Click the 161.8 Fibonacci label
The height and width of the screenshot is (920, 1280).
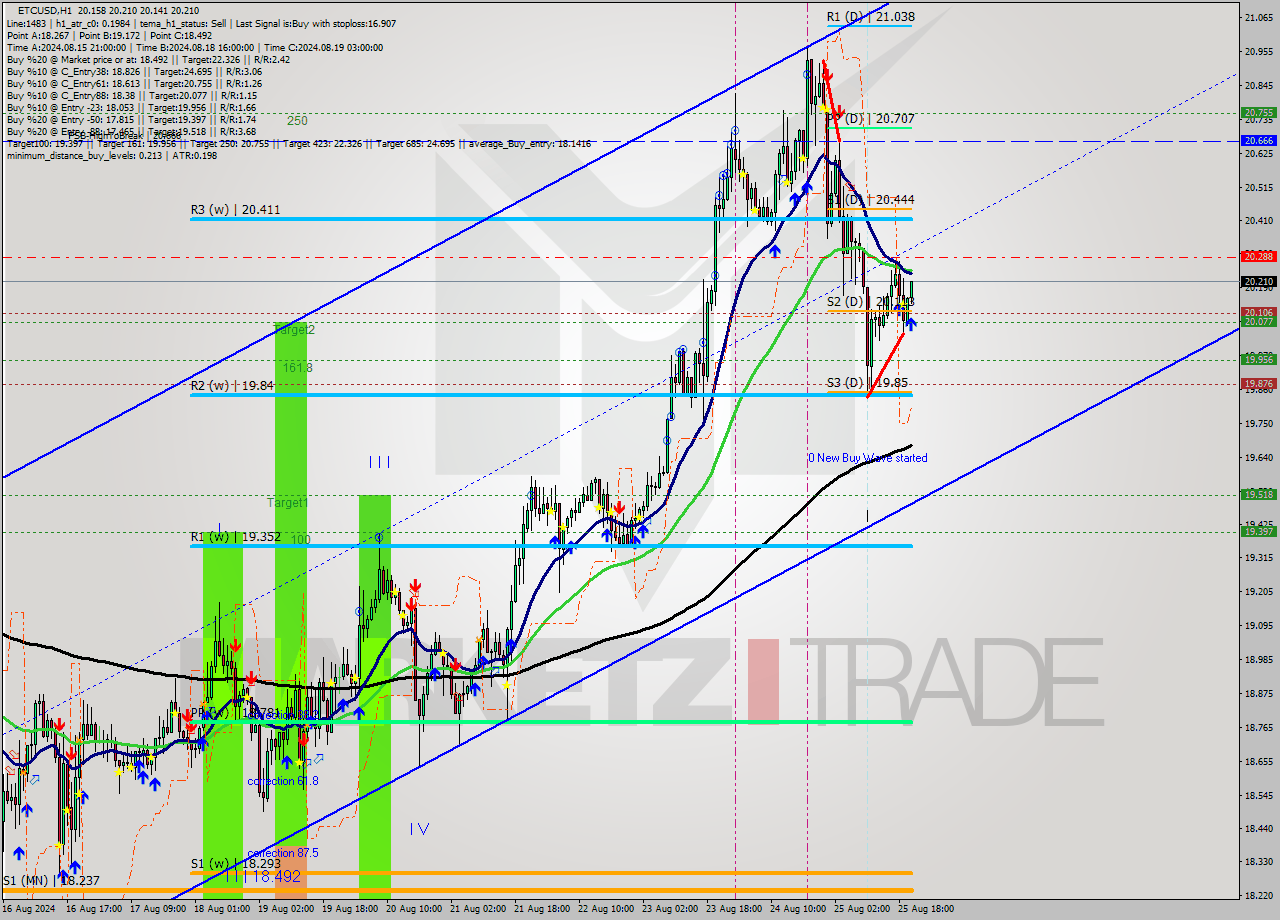[x=297, y=368]
